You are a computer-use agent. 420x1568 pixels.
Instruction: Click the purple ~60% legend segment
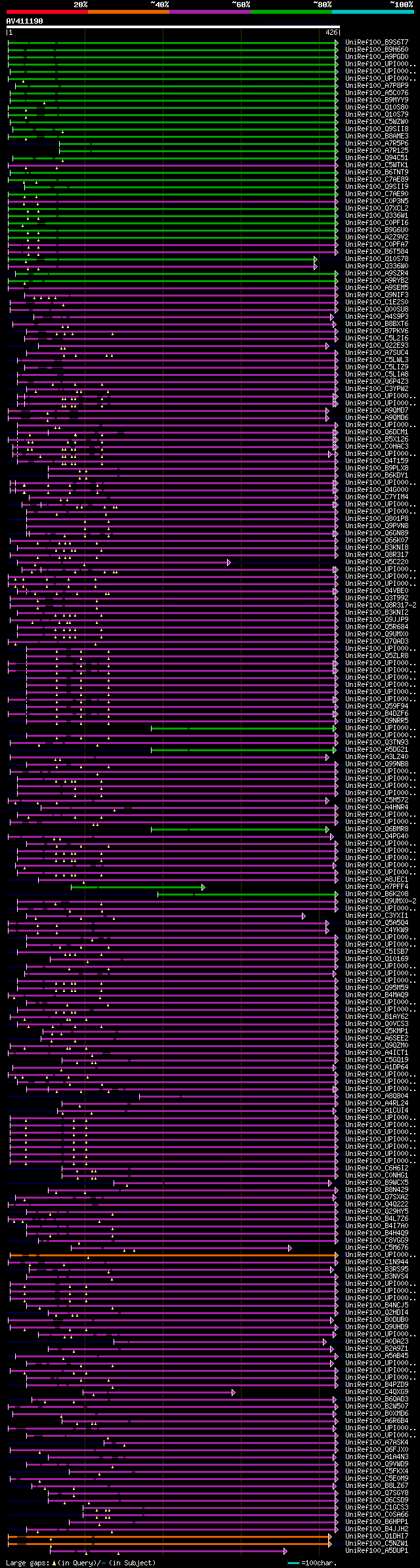point(210,11)
